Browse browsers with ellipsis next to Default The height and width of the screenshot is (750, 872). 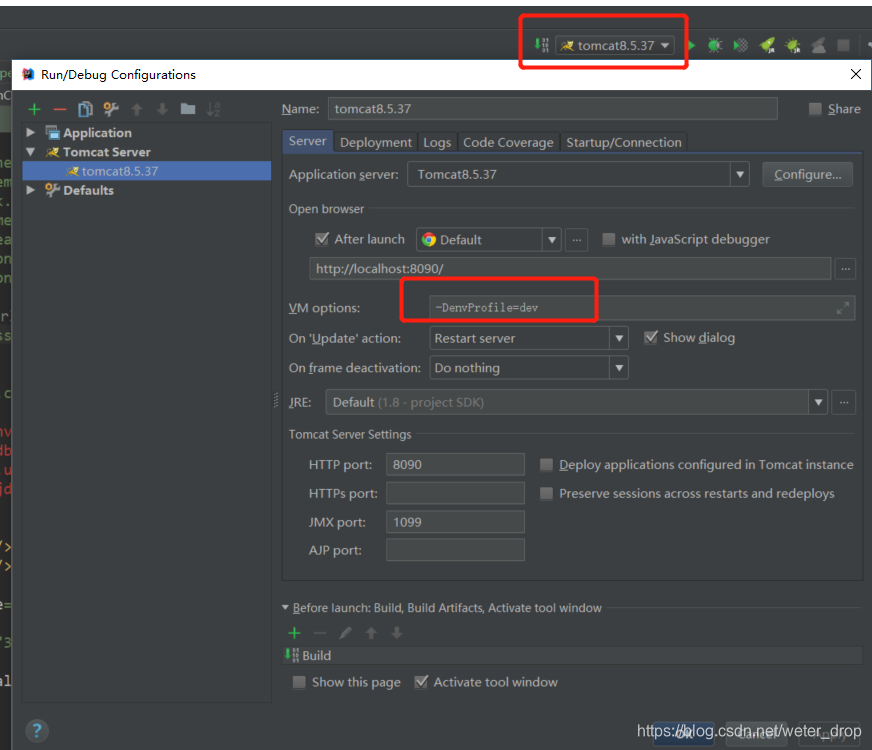click(x=577, y=240)
